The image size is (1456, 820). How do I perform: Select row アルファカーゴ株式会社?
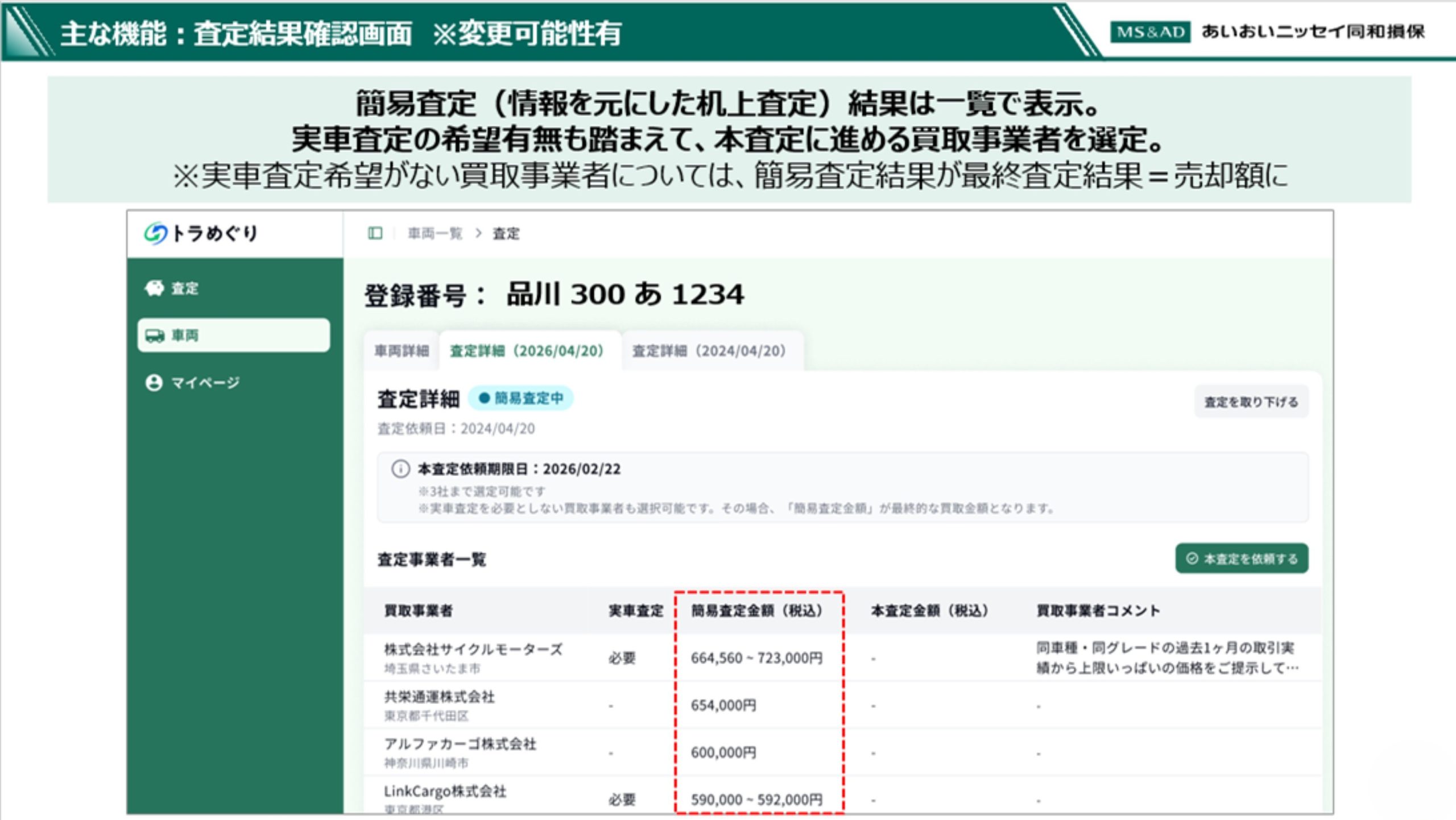(842, 753)
